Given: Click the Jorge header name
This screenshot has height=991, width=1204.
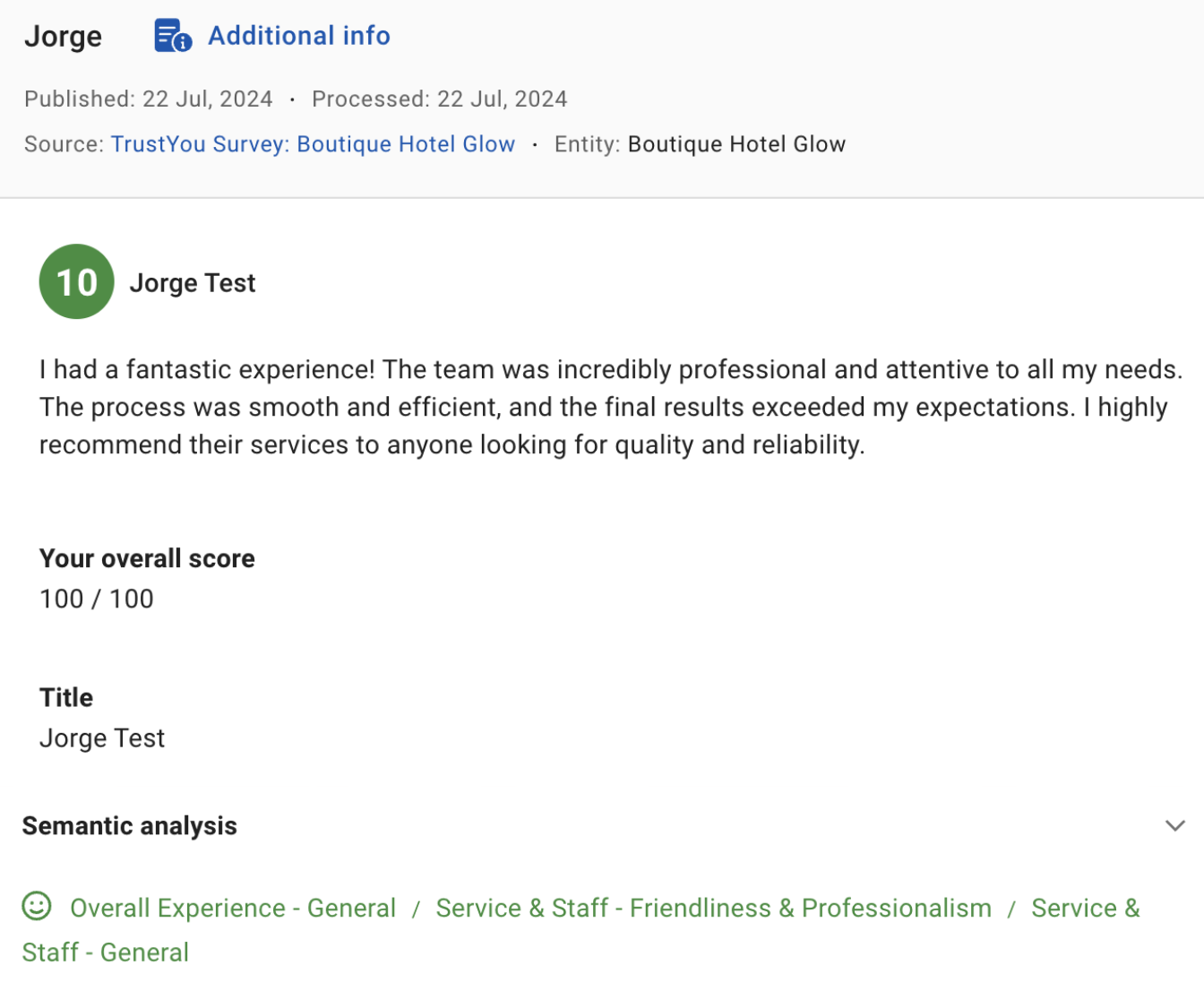Looking at the screenshot, I should tap(64, 37).
